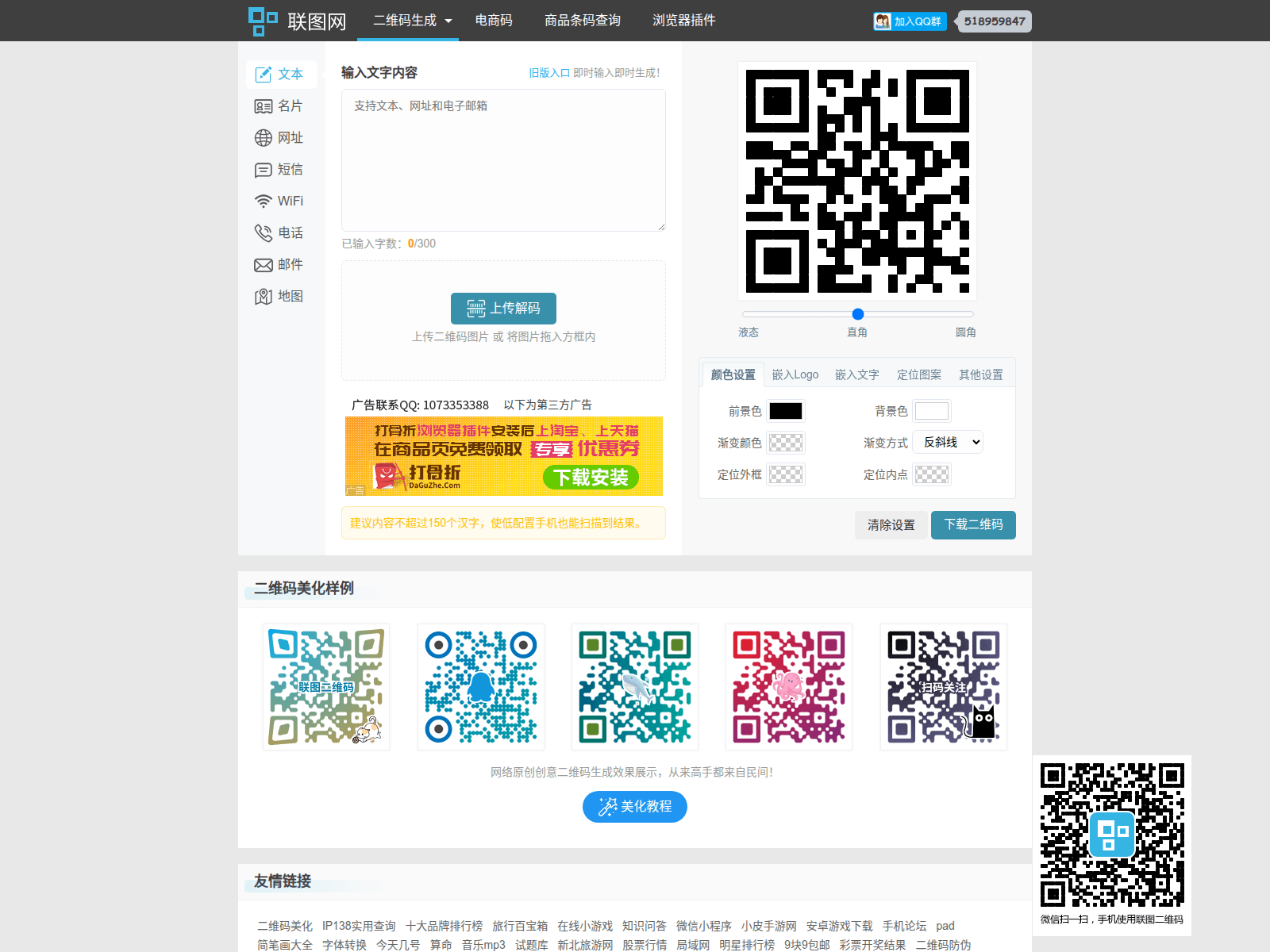Open the 网址 URL globe icon
The image size is (1270, 952).
(263, 138)
